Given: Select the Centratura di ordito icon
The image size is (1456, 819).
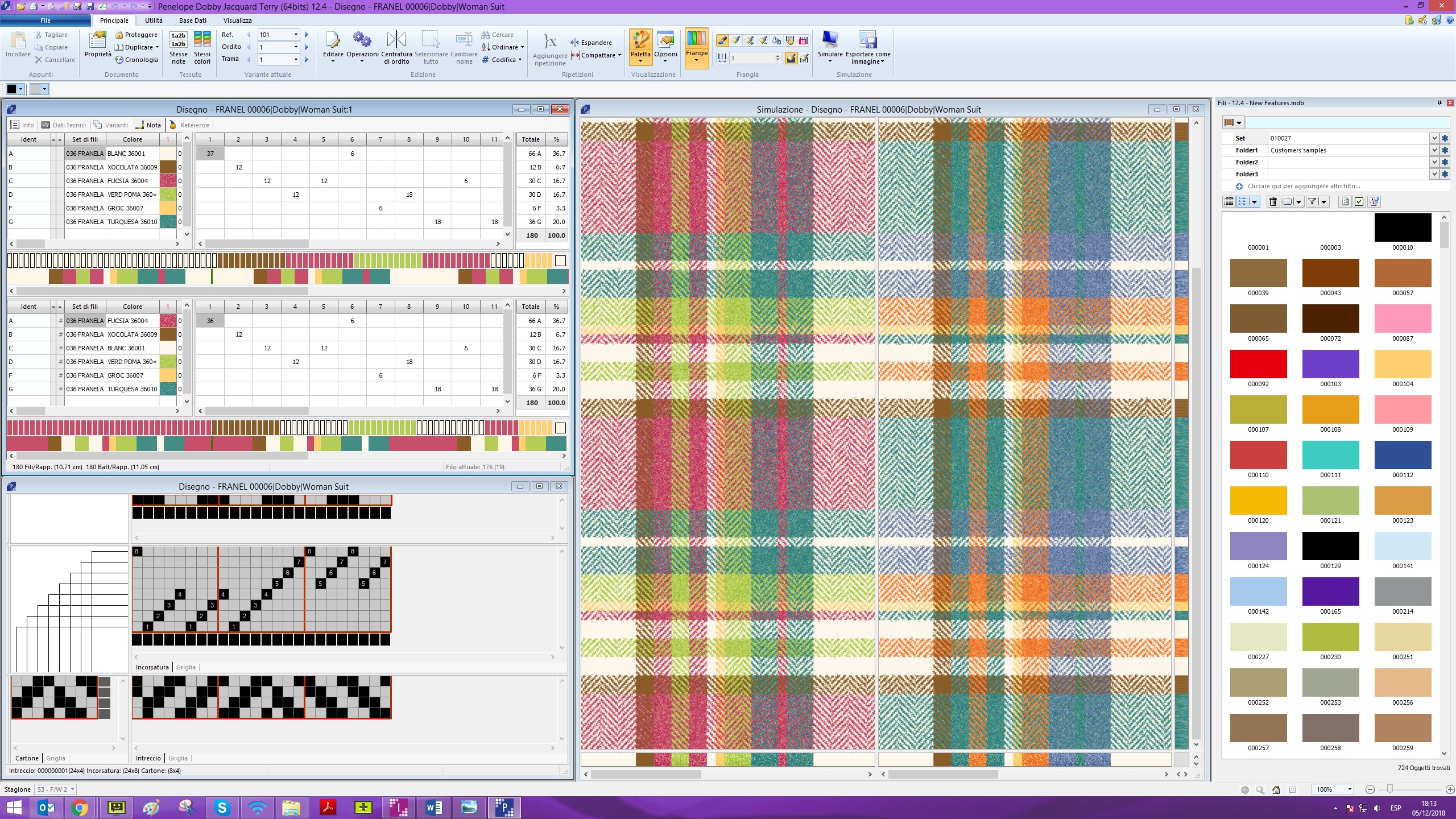Looking at the screenshot, I should (x=396, y=40).
